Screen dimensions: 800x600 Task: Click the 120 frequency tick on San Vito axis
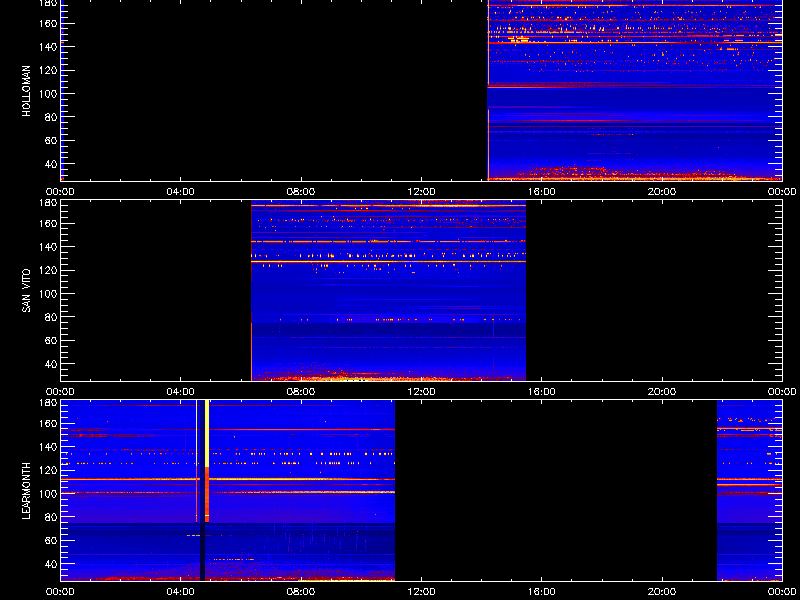pos(48,270)
